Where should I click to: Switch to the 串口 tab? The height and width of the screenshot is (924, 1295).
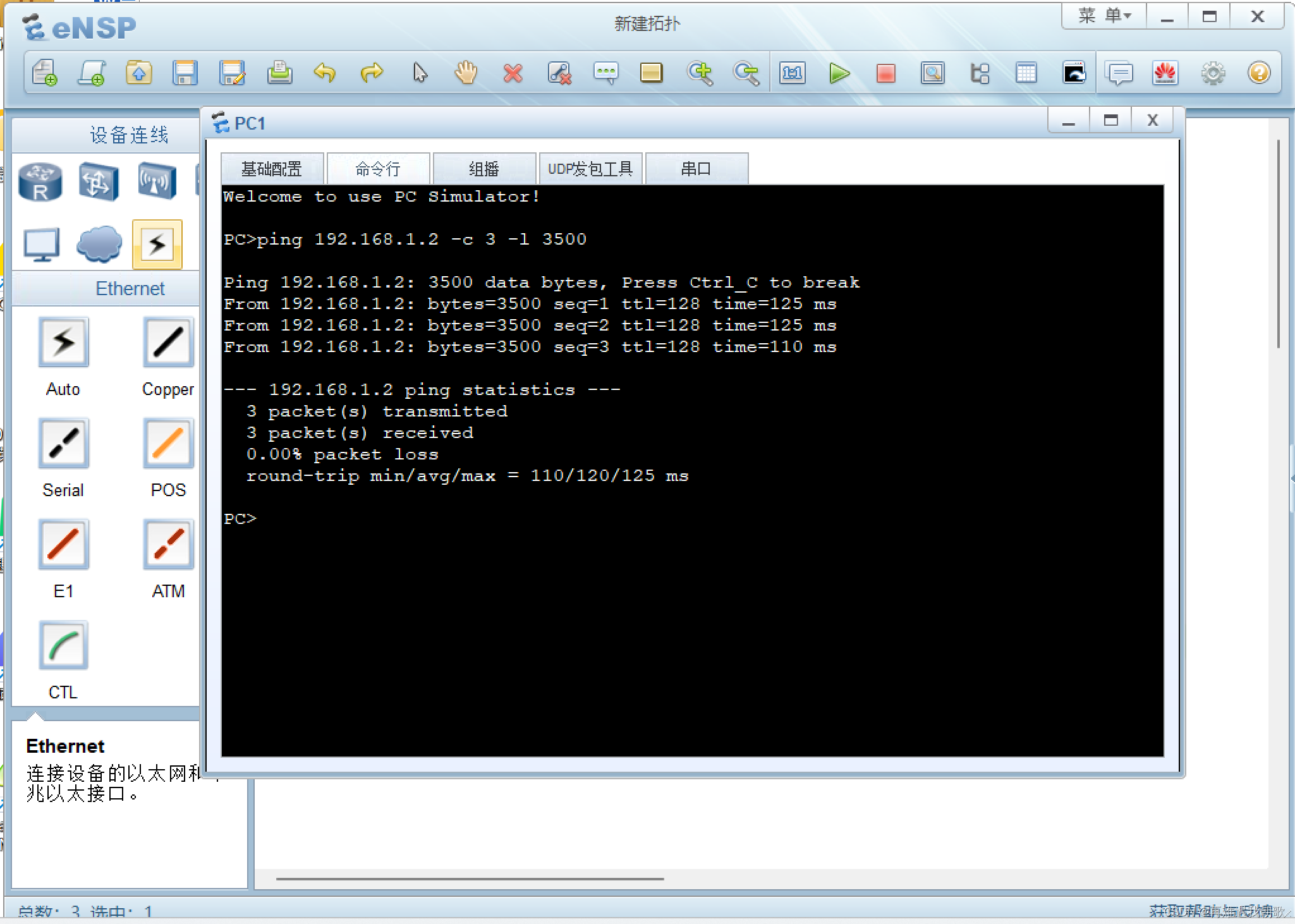[x=696, y=169]
